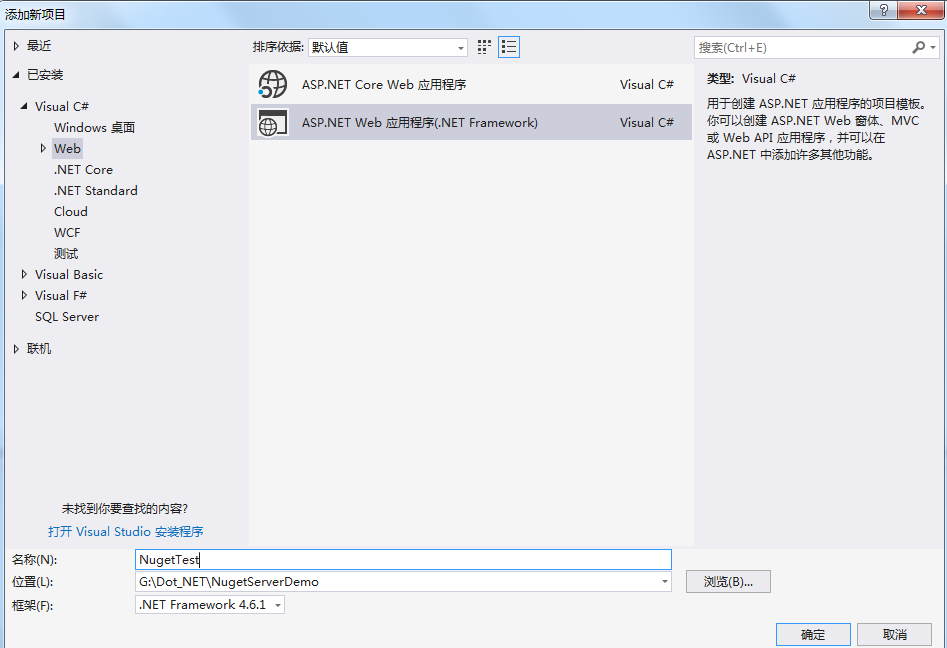Click the 确定 button

coord(813,635)
